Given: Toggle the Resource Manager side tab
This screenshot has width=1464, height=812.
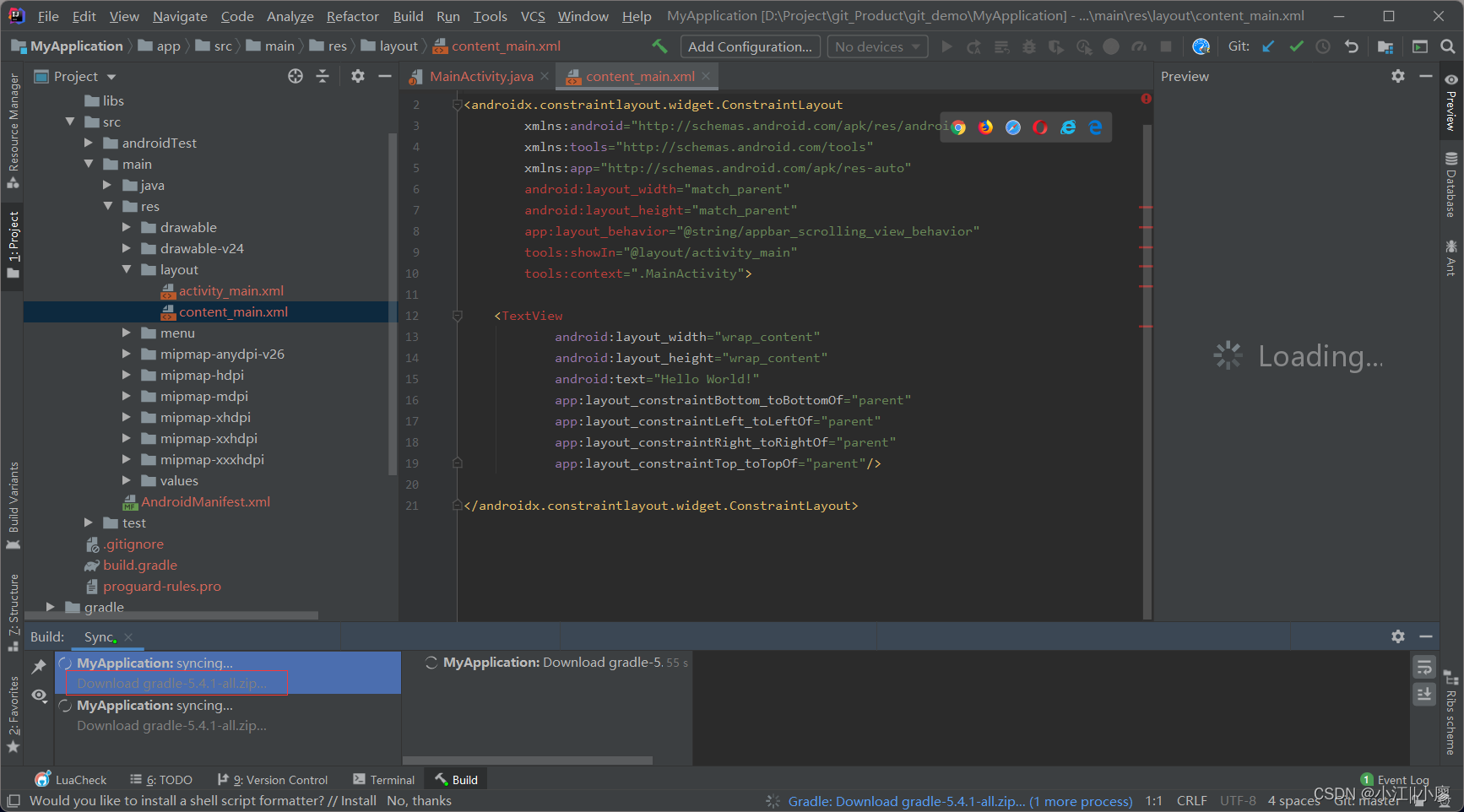Looking at the screenshot, I should click(13, 130).
